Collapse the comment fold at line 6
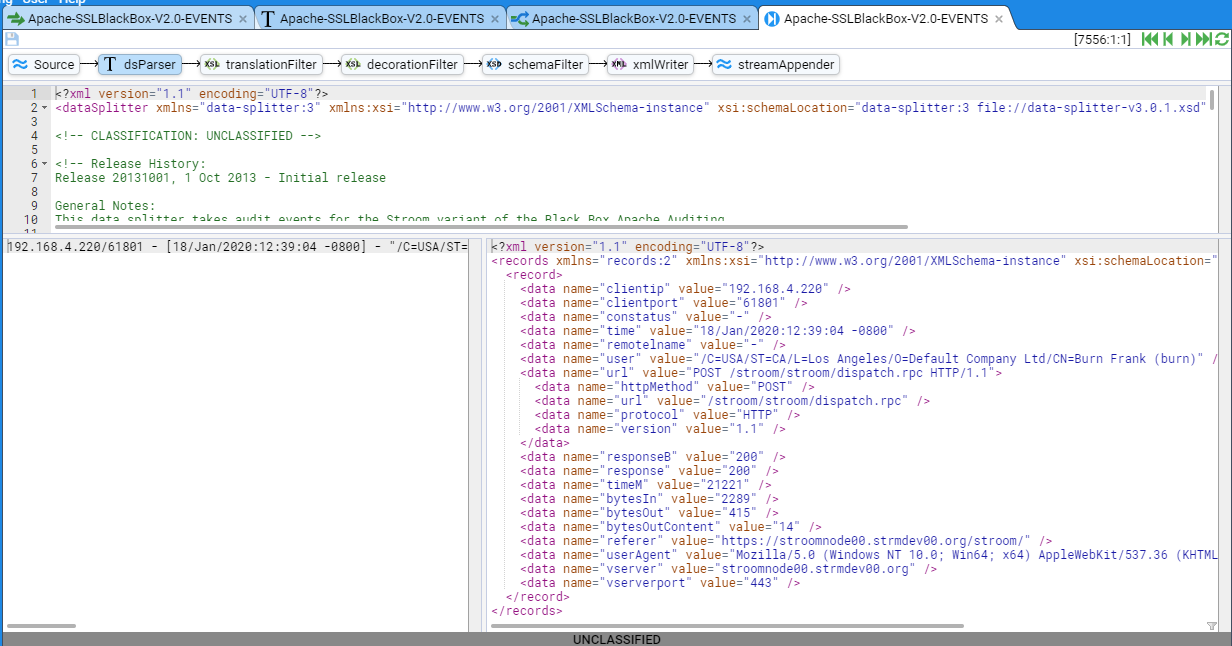Image resolution: width=1232 pixels, height=646 pixels. (45, 164)
